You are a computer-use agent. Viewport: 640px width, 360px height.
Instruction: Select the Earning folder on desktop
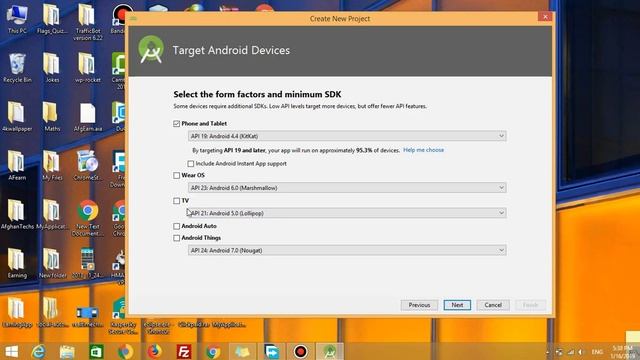point(17,264)
